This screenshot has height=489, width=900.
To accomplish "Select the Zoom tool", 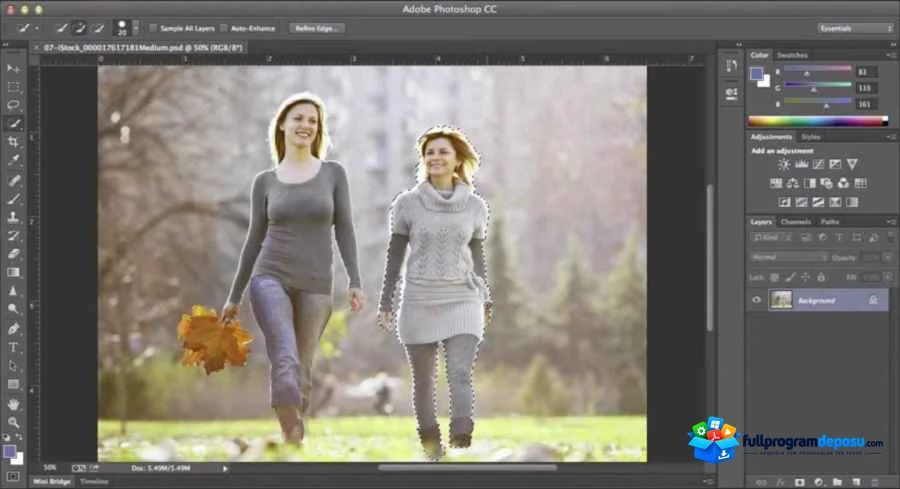I will click(13, 422).
